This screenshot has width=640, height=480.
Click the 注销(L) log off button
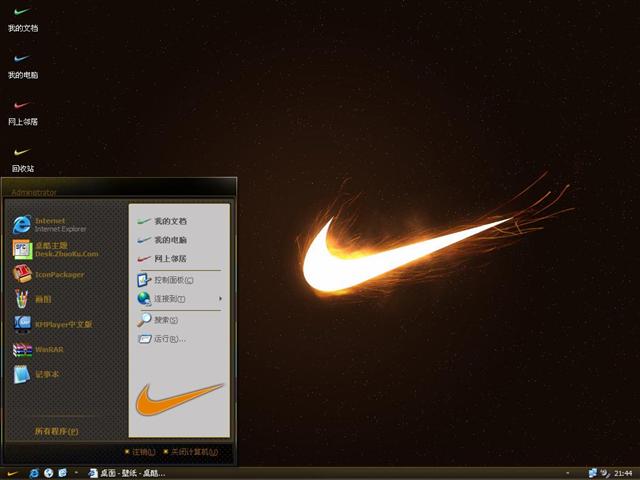click(140, 452)
